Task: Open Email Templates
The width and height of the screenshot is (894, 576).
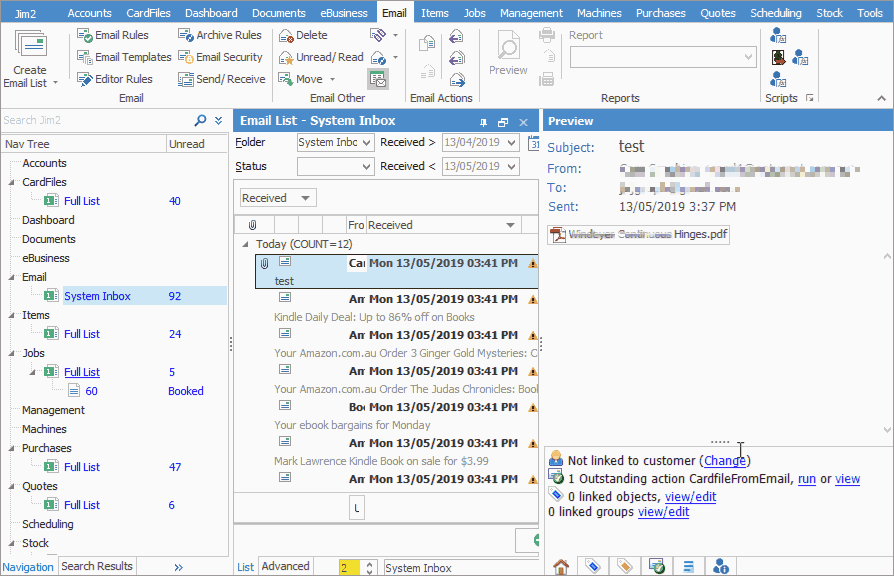Action: [122, 56]
